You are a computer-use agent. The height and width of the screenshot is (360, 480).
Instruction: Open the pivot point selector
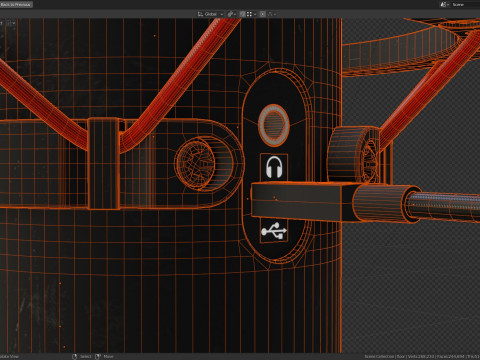[232, 14]
